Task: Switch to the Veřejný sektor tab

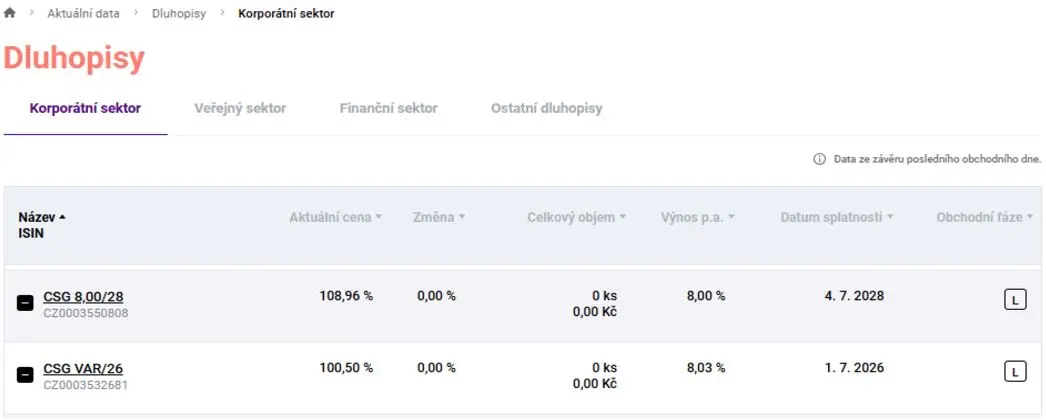Action: [240, 108]
